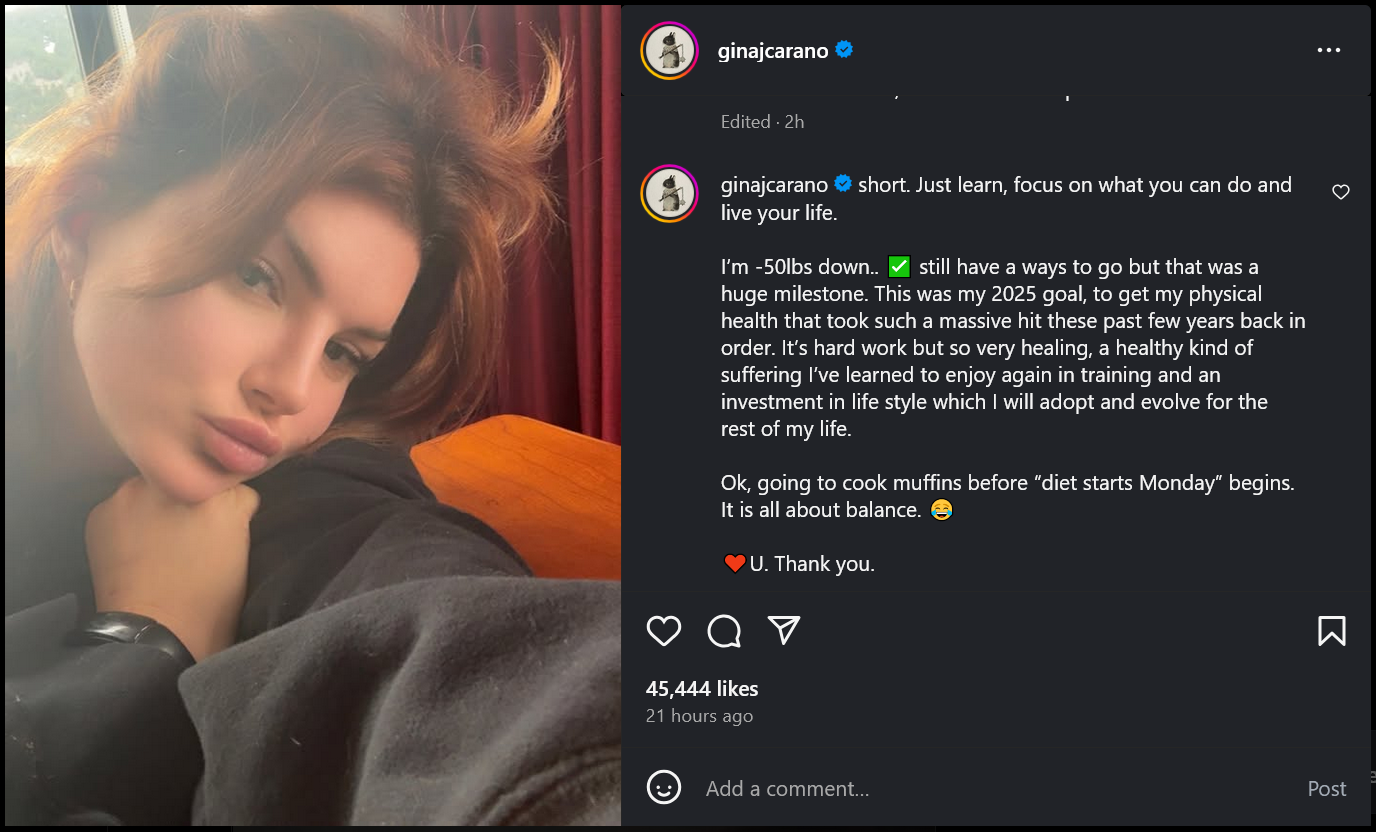This screenshot has width=1376, height=832.
Task: Like the post with heart icon
Action: 664,631
